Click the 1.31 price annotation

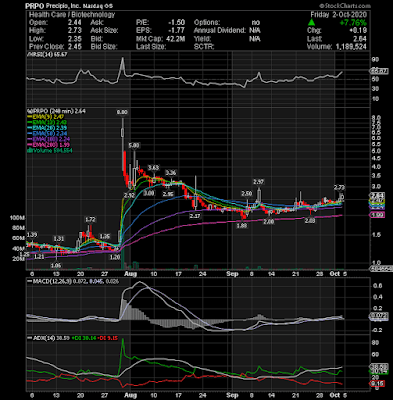[59, 239]
